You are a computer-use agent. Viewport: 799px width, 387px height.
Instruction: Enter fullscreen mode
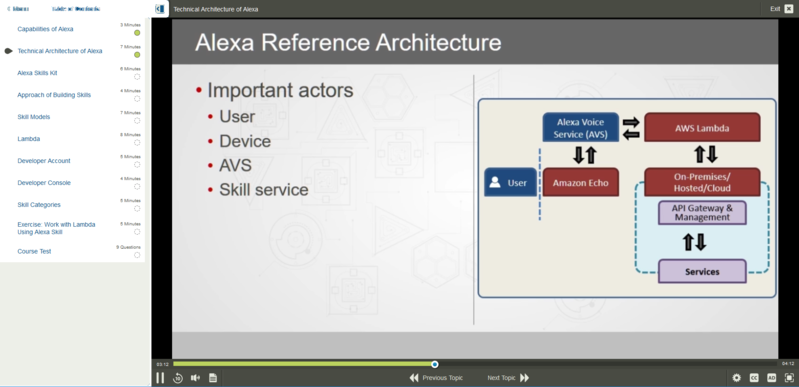[x=789, y=378]
